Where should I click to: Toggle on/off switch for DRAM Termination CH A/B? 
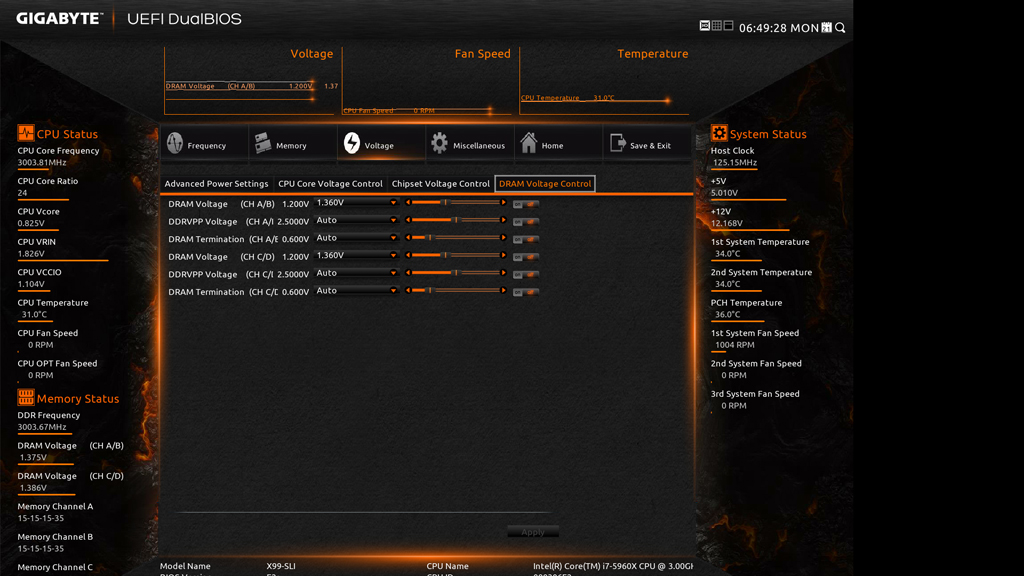525,239
